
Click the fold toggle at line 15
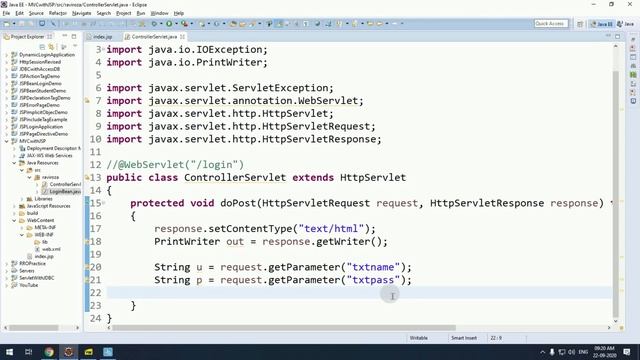pyautogui.click(x=104, y=202)
